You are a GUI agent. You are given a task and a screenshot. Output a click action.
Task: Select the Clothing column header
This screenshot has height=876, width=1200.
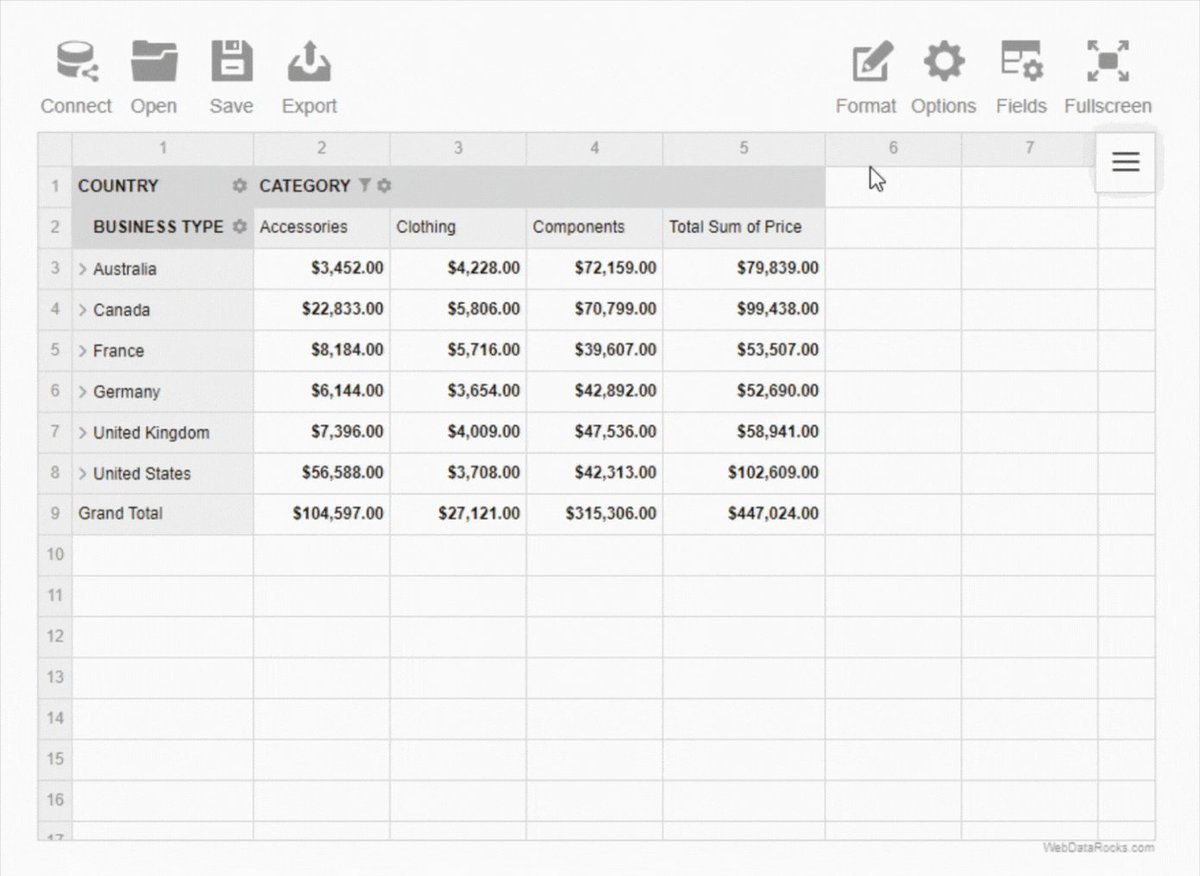click(x=458, y=228)
